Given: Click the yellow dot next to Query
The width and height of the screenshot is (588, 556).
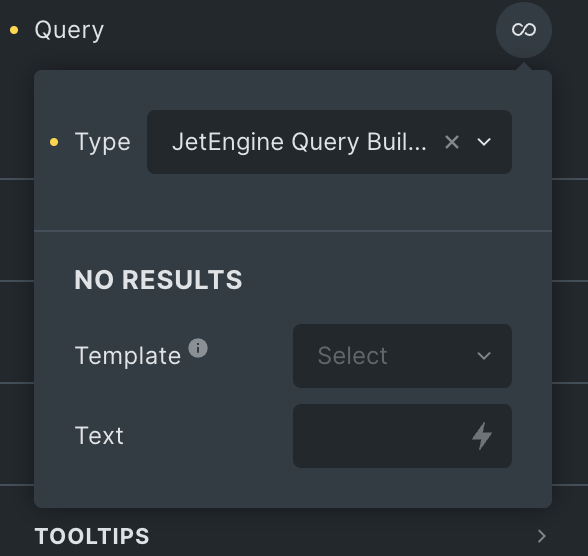Looking at the screenshot, I should (14, 30).
